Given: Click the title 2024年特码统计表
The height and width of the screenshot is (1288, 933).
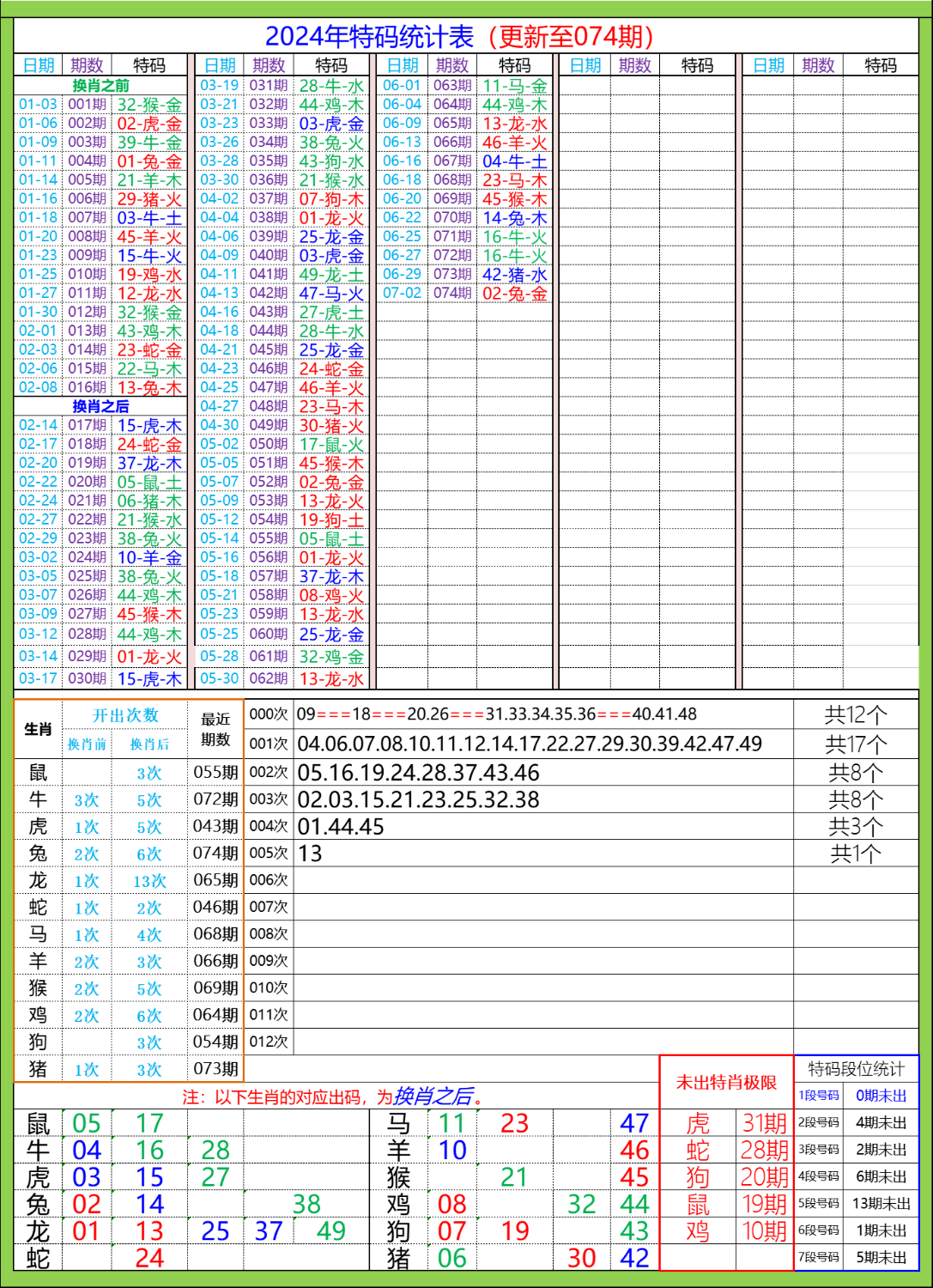Looking at the screenshot, I should pyautogui.click(x=369, y=37).
